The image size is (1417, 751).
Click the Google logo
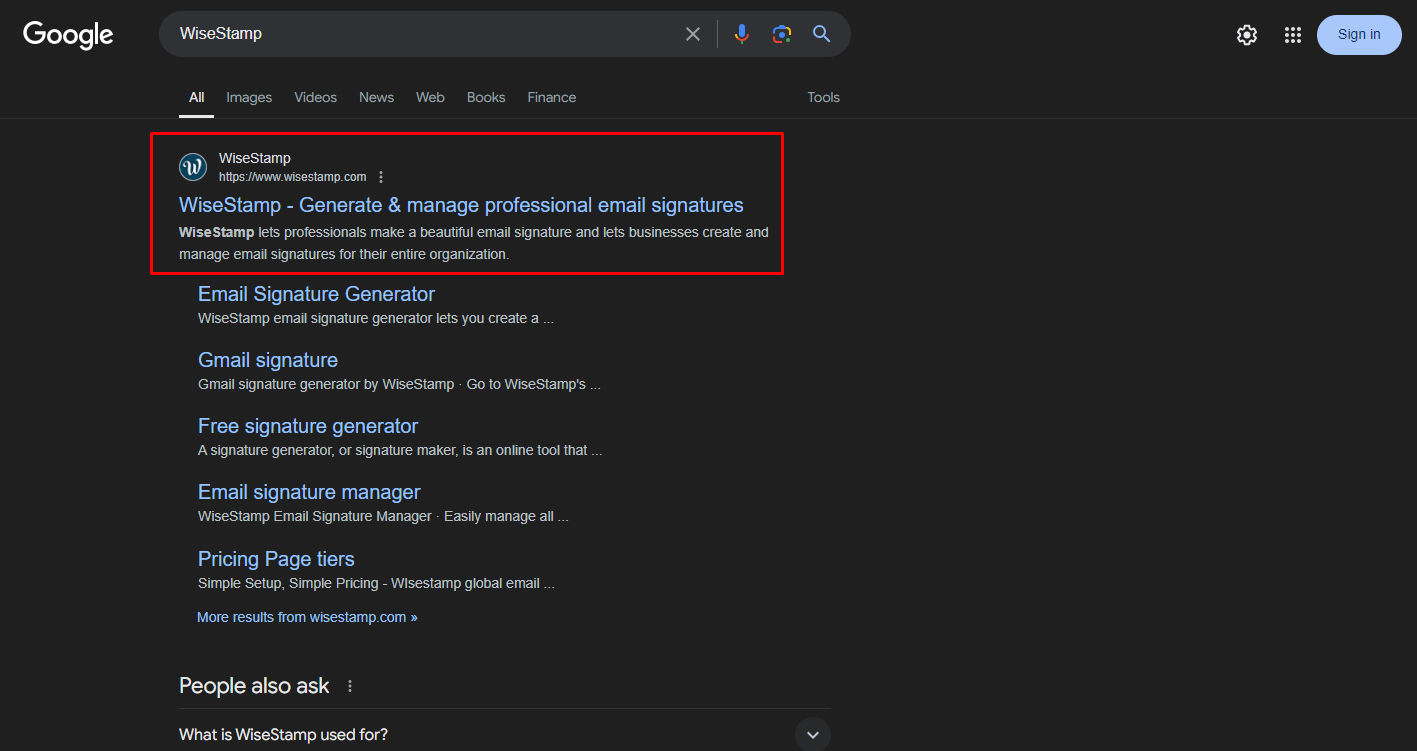pyautogui.click(x=68, y=35)
